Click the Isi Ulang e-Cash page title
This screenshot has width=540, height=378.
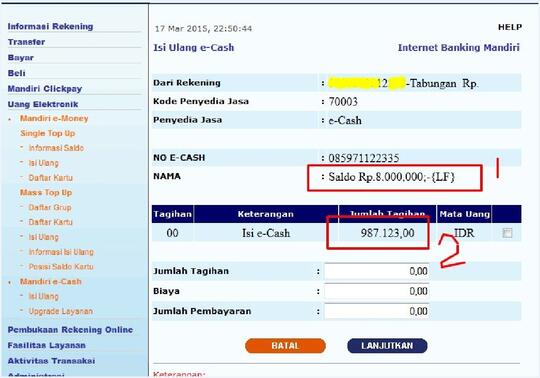(194, 48)
